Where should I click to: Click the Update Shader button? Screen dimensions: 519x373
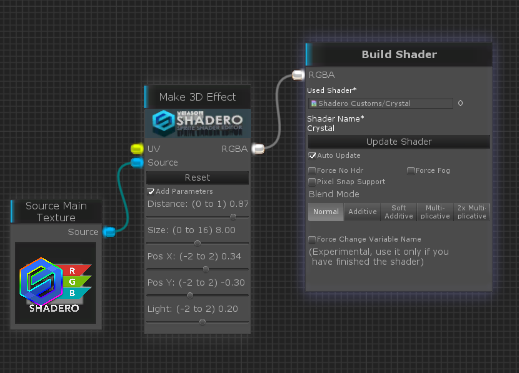coord(399,142)
